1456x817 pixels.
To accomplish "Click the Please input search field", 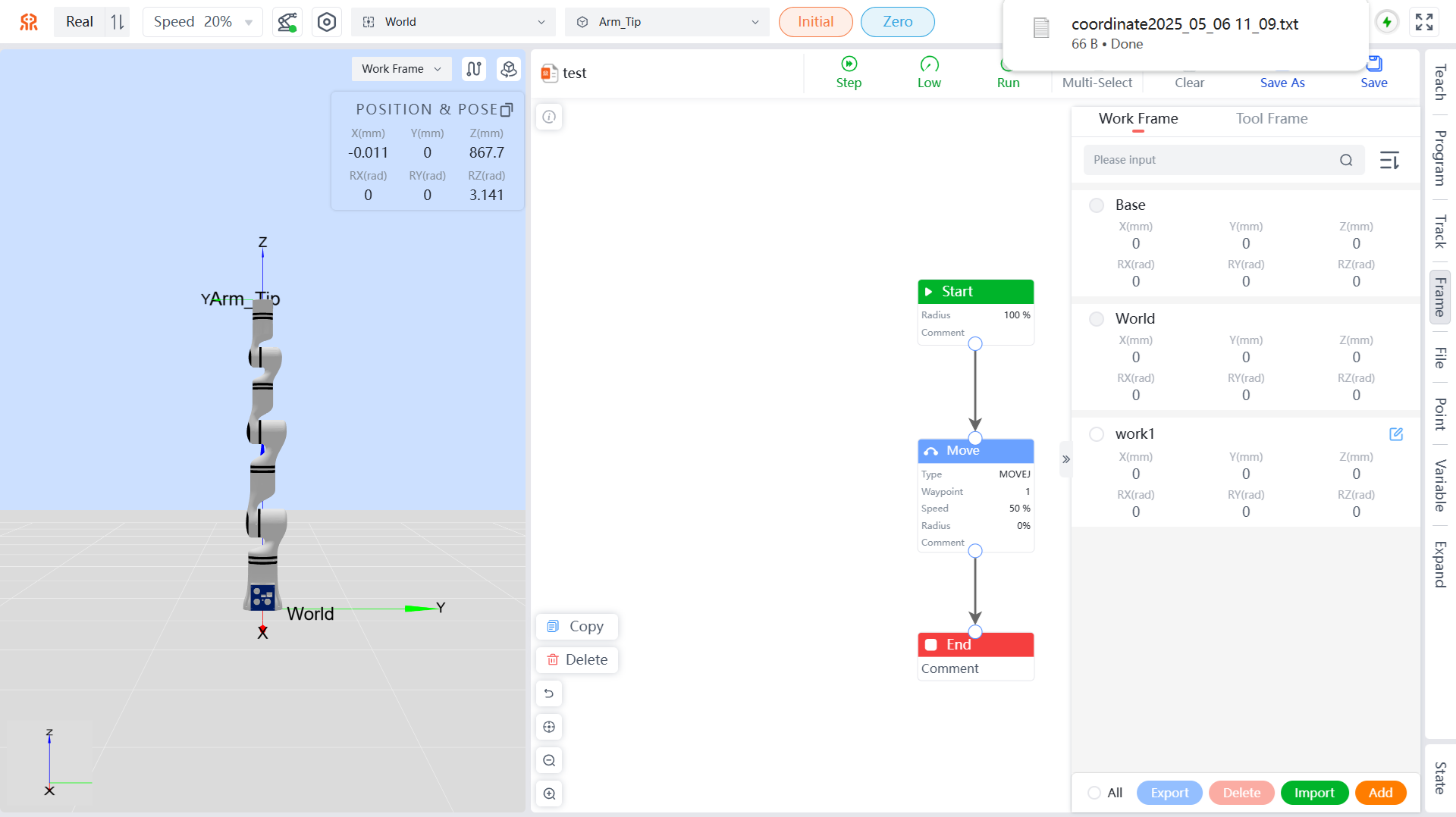I will [1213, 160].
